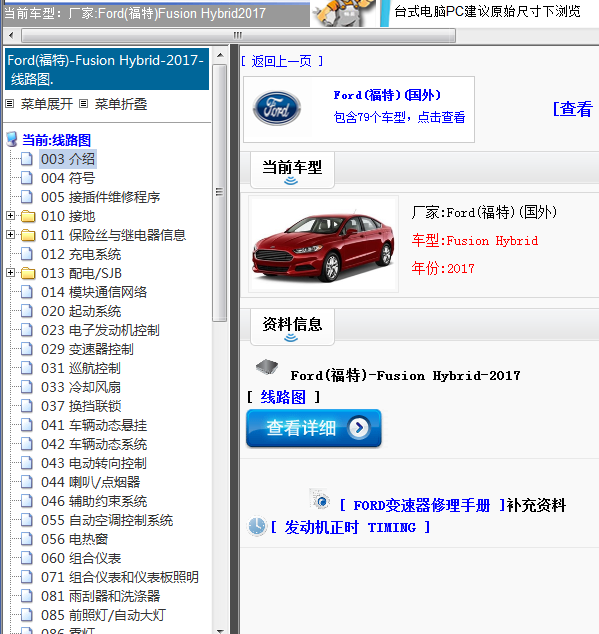Click 菜单折叠 to collapse all menus

click(x=121, y=104)
